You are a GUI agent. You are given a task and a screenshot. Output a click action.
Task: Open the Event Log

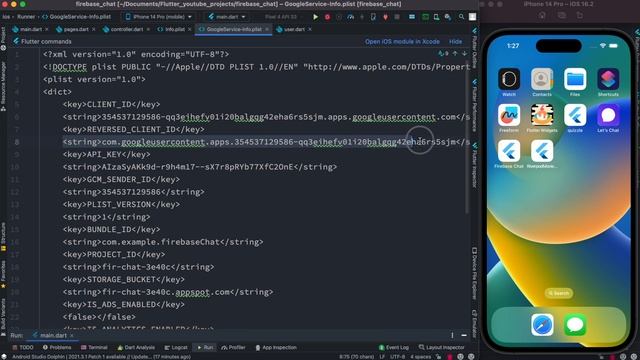pos(393,347)
